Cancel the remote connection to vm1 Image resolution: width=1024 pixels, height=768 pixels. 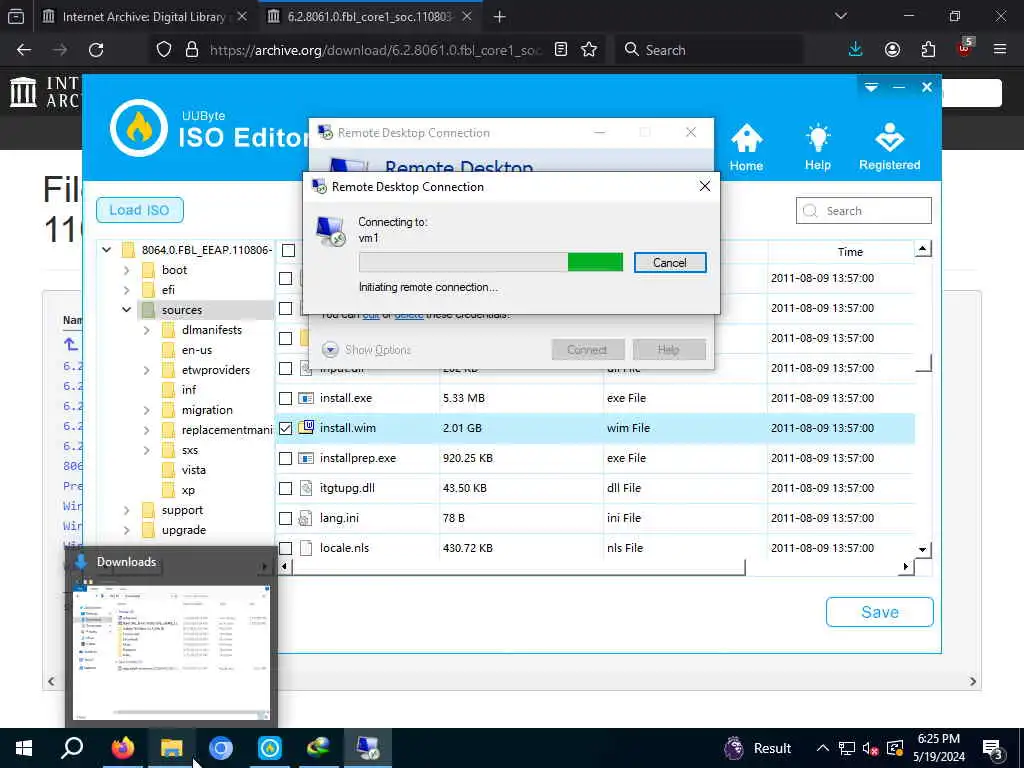pos(670,263)
